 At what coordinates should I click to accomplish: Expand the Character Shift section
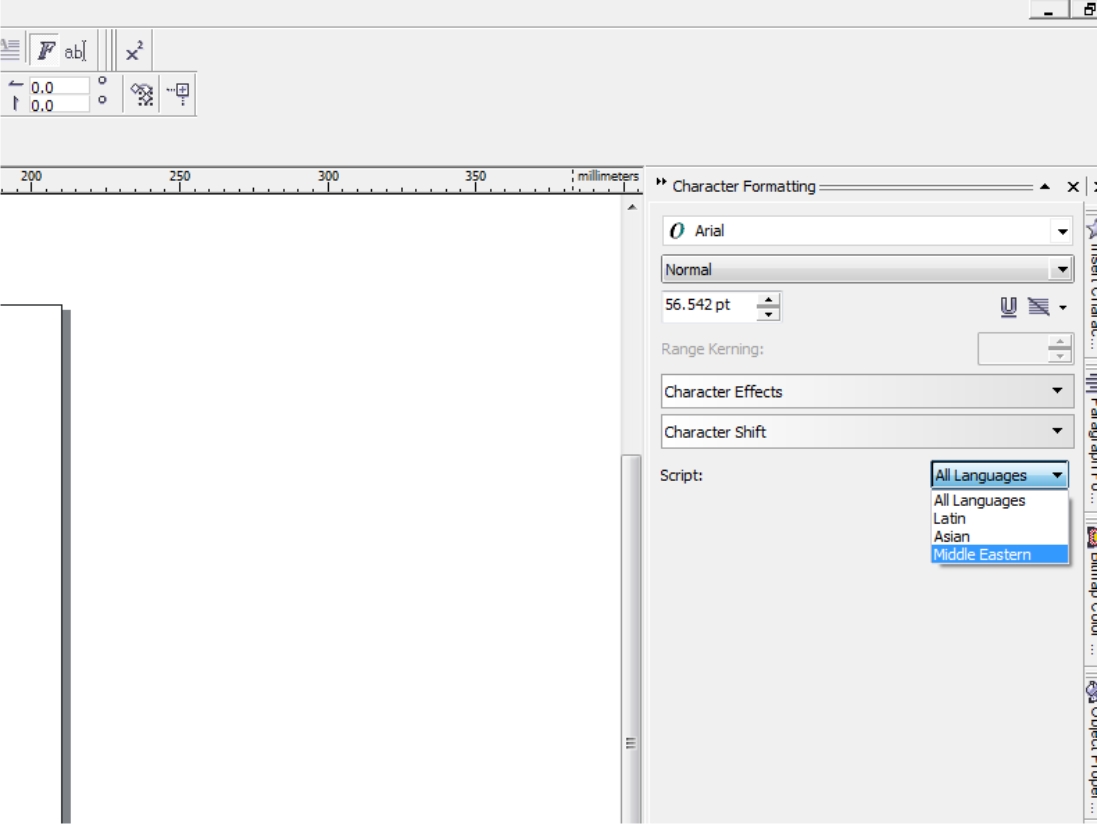point(867,432)
